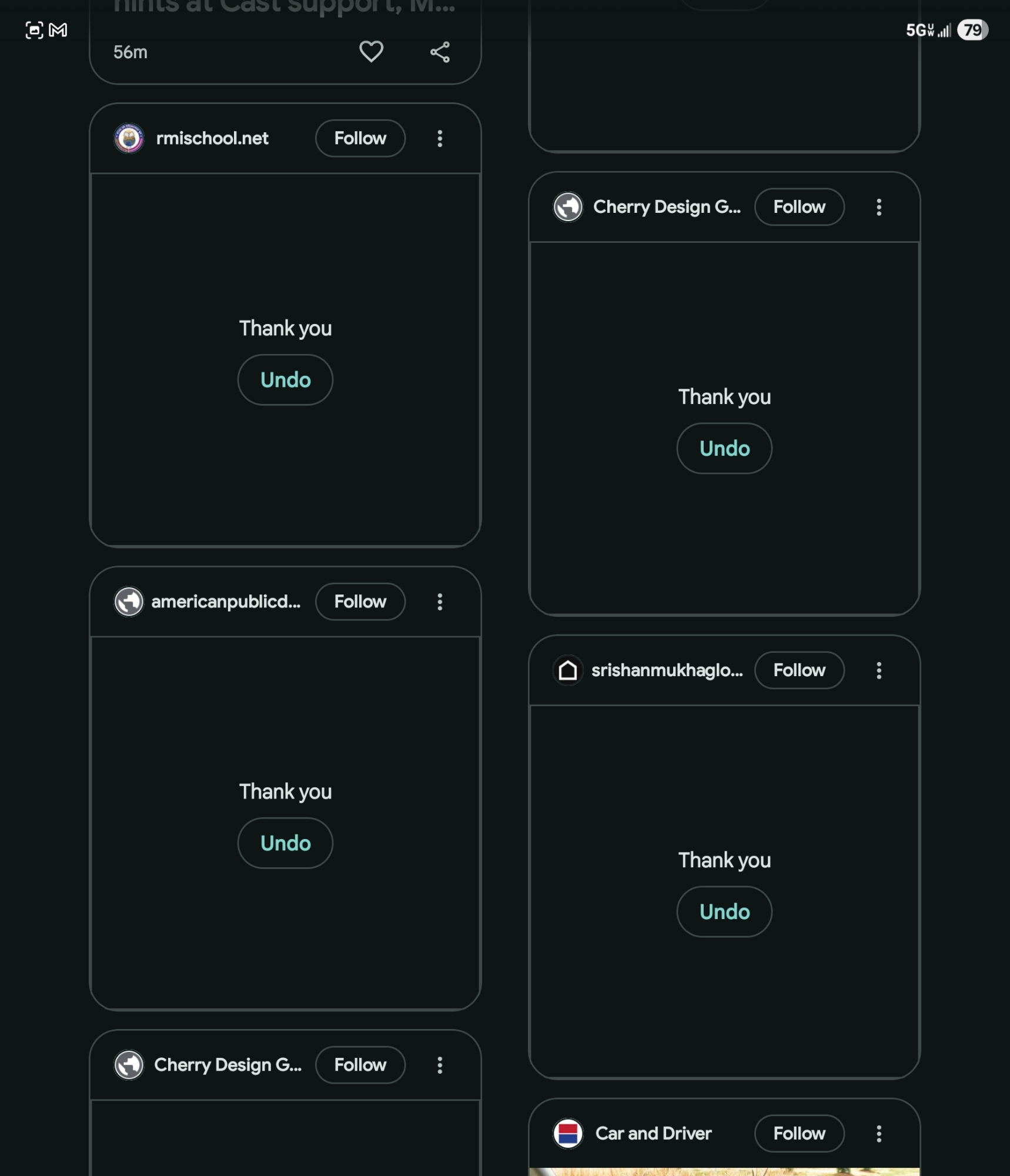
Task: Tap the screenshot capture status icon
Action: (x=34, y=30)
